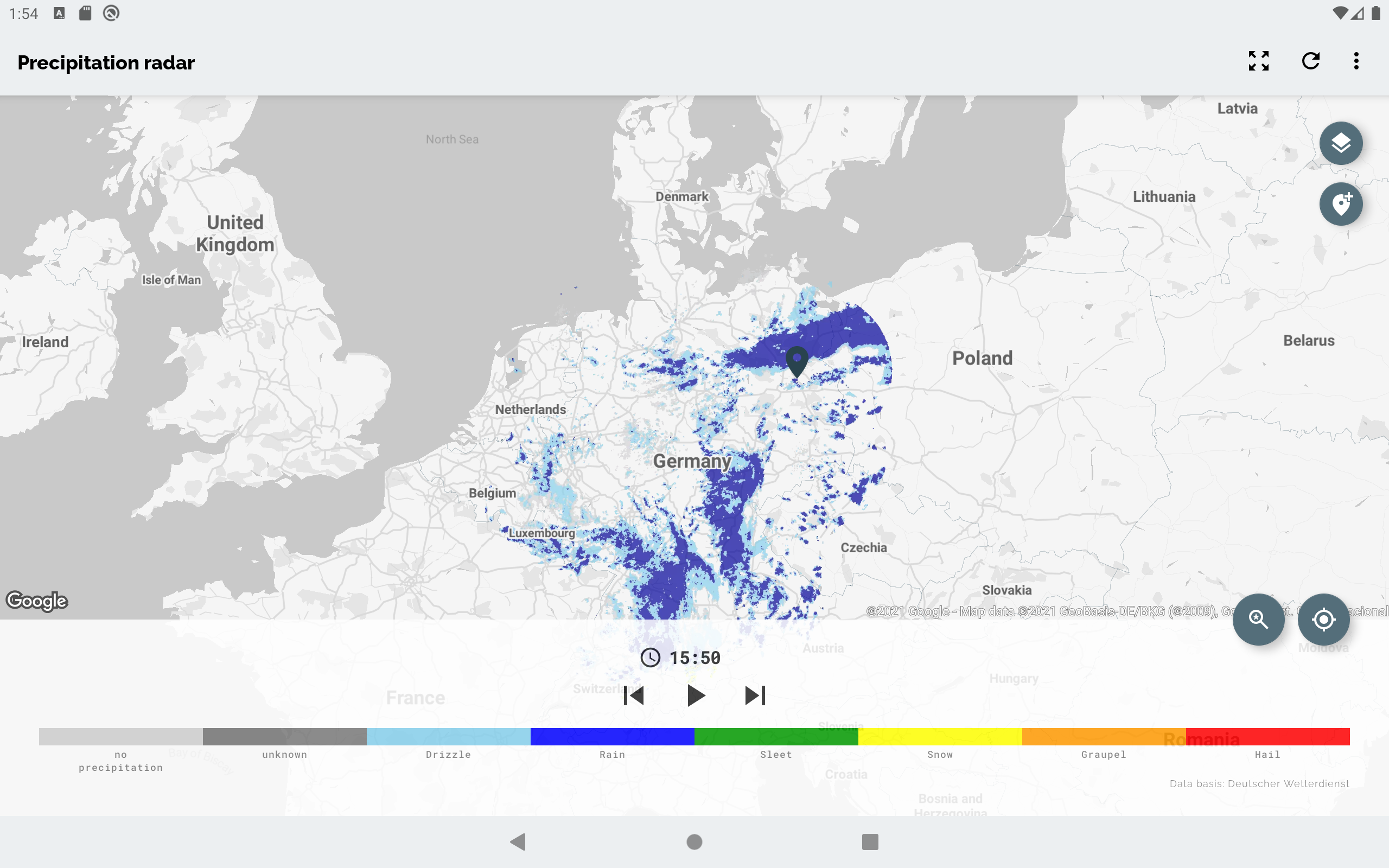Click the Google logo on map

[x=37, y=601]
